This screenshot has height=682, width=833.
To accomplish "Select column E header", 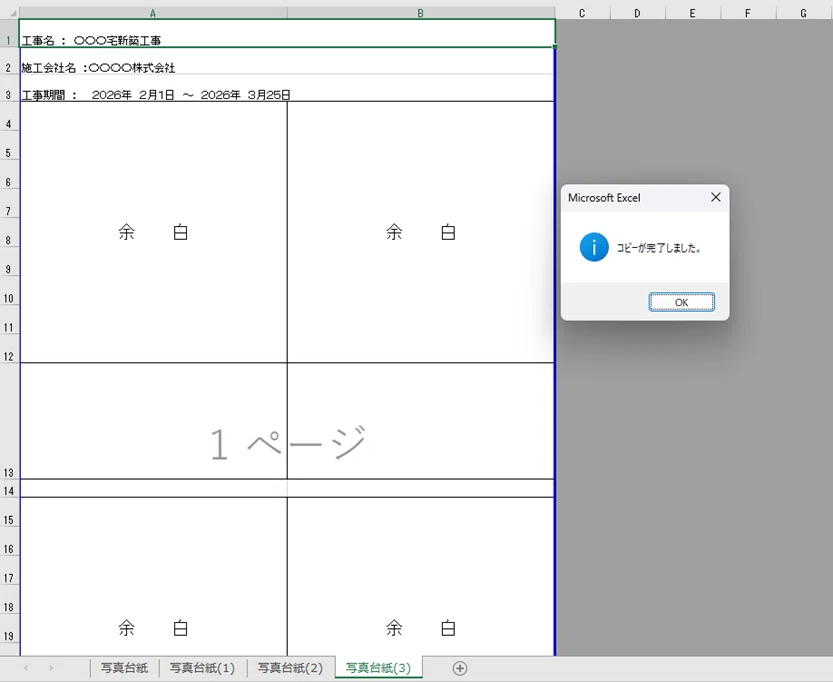I will [x=692, y=13].
